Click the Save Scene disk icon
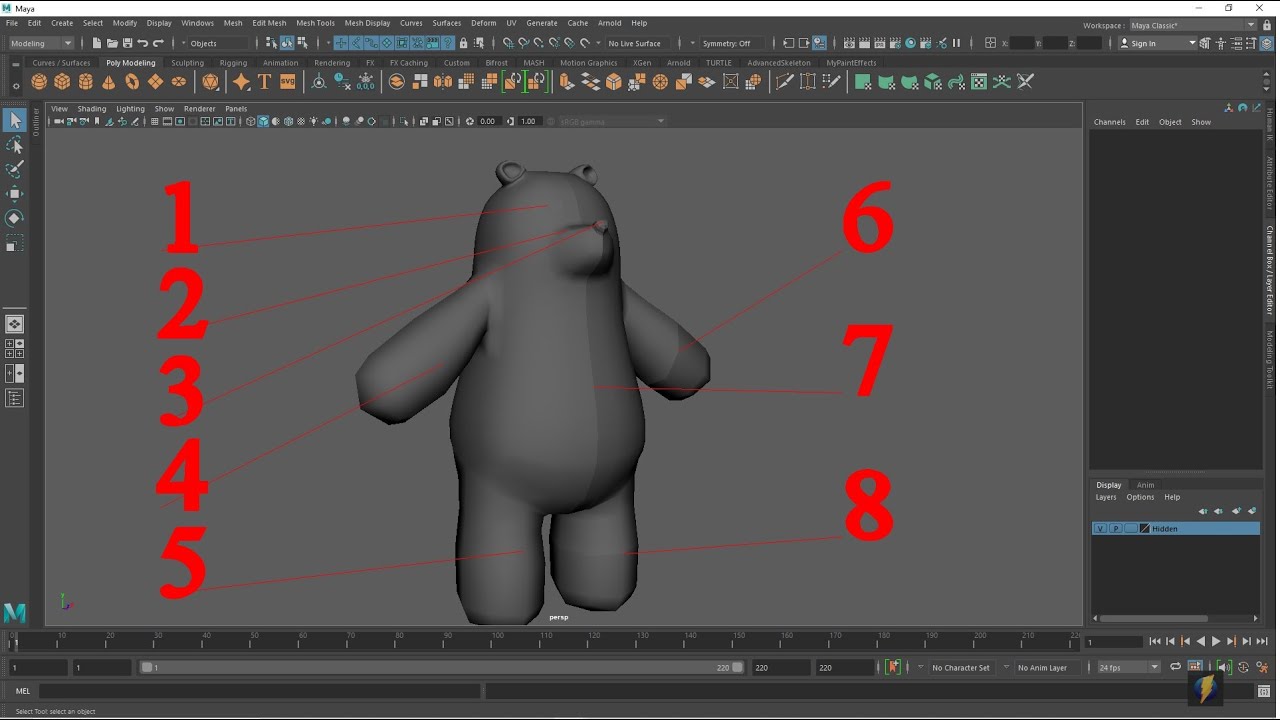Image resolution: width=1280 pixels, height=720 pixels. point(127,43)
